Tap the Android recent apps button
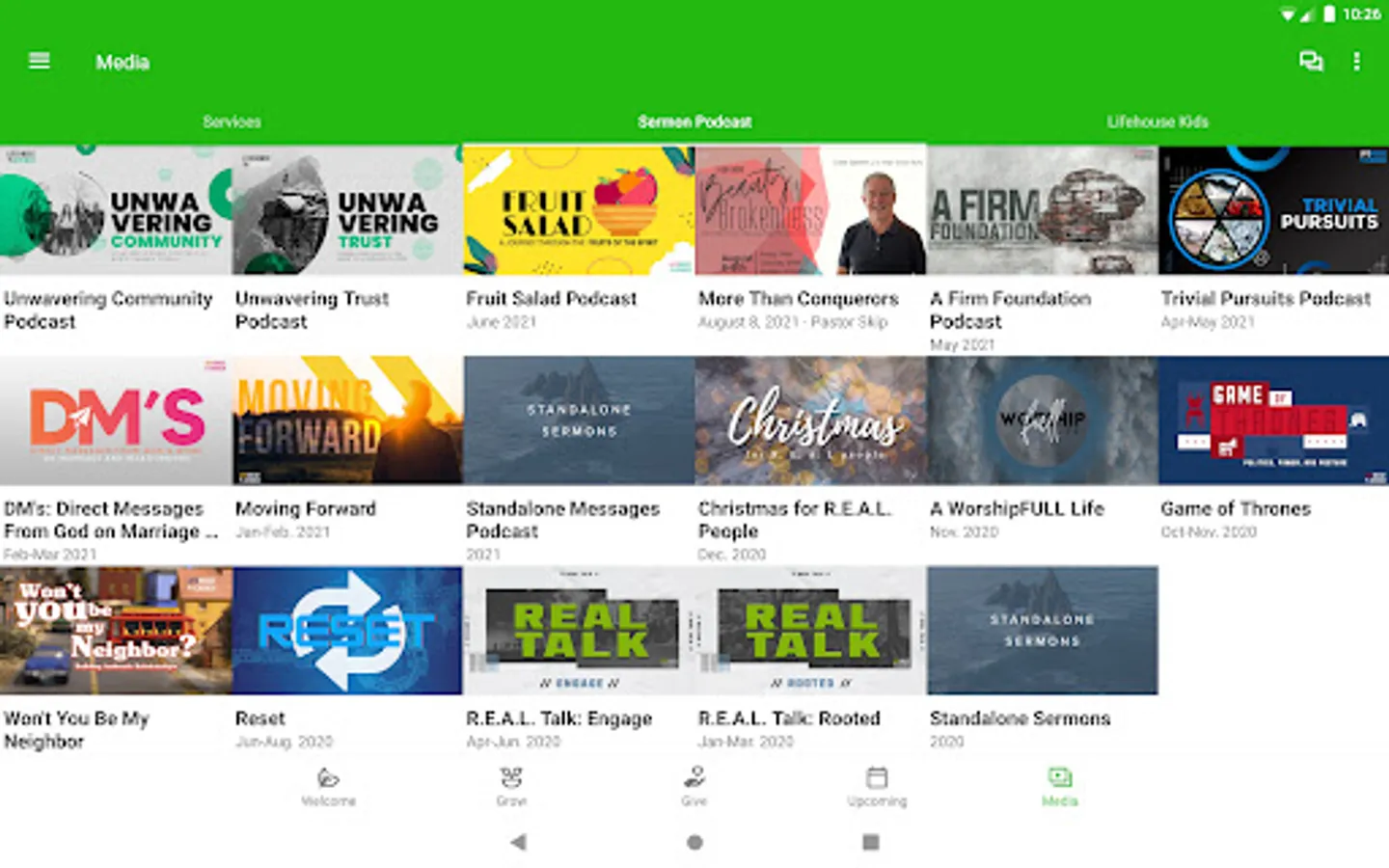The image size is (1389, 868). (871, 842)
